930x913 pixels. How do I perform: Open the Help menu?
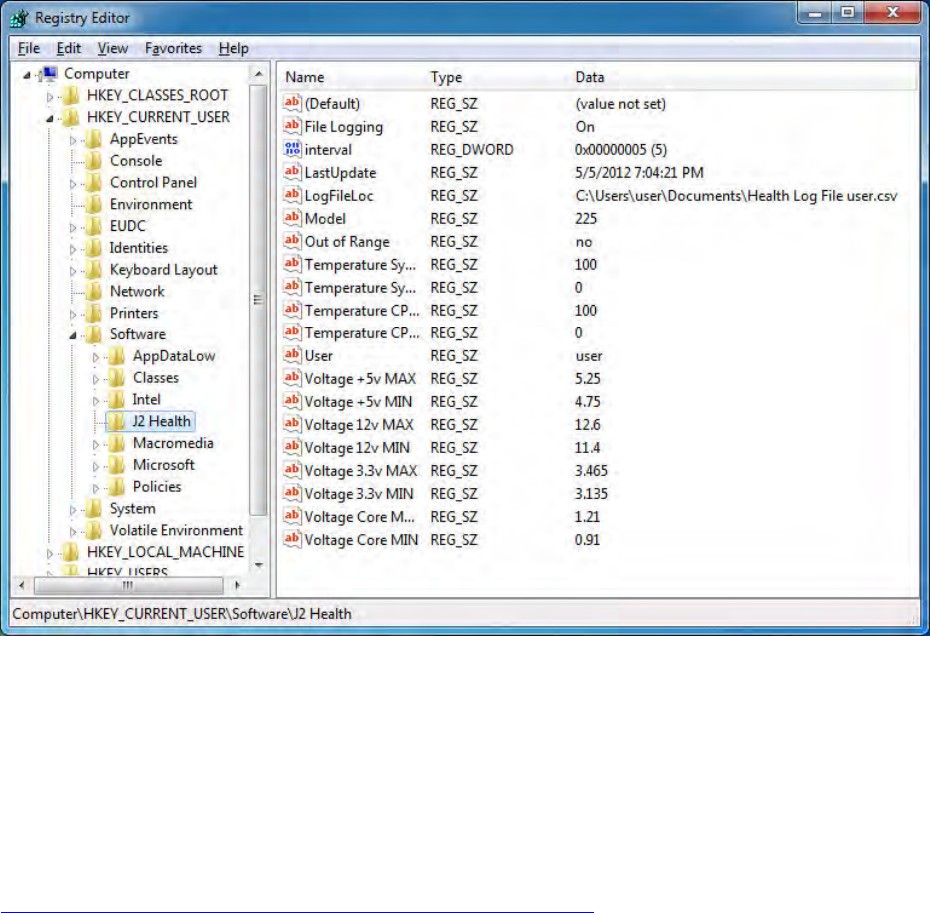point(233,48)
